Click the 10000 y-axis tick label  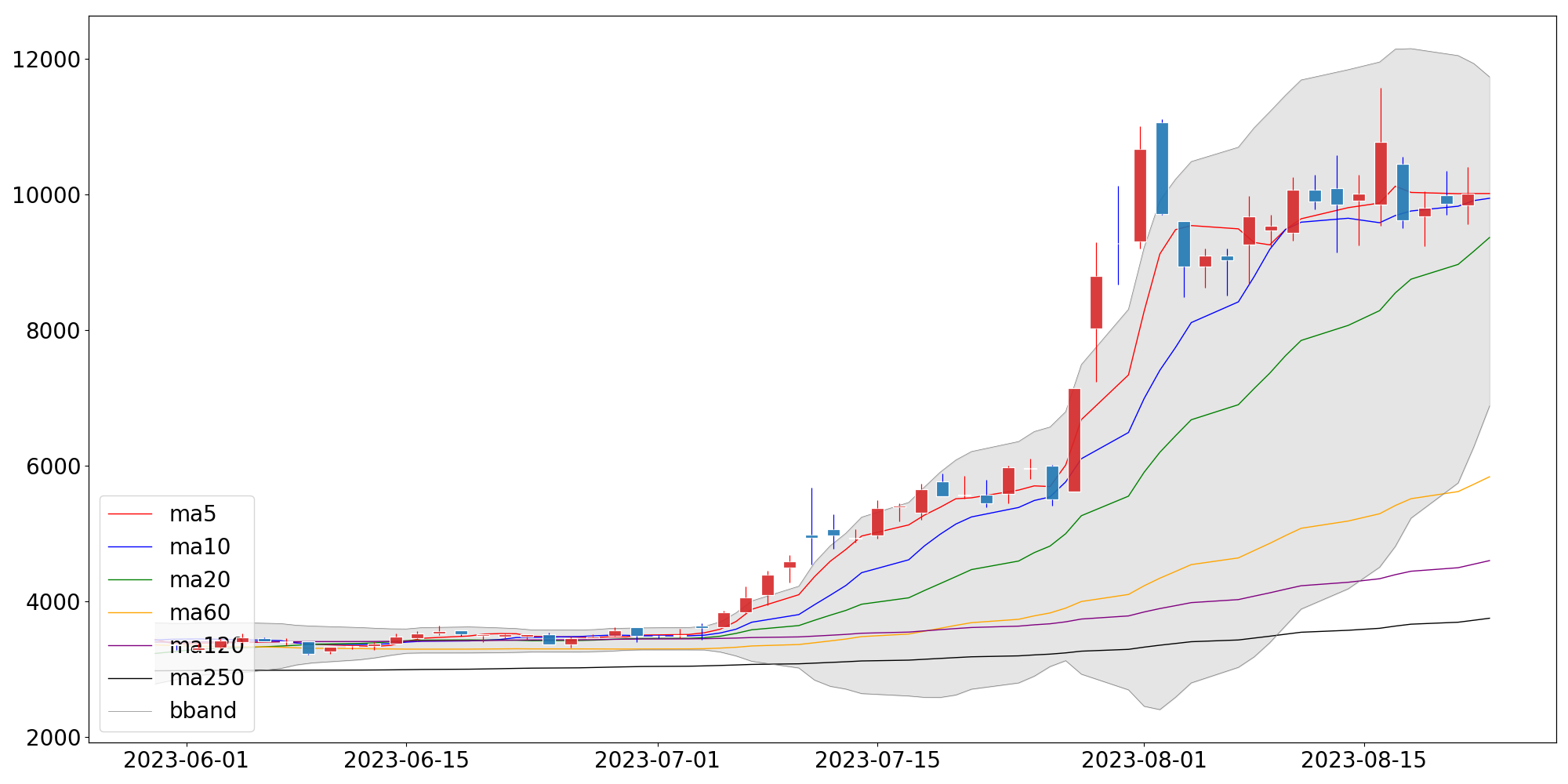point(46,195)
